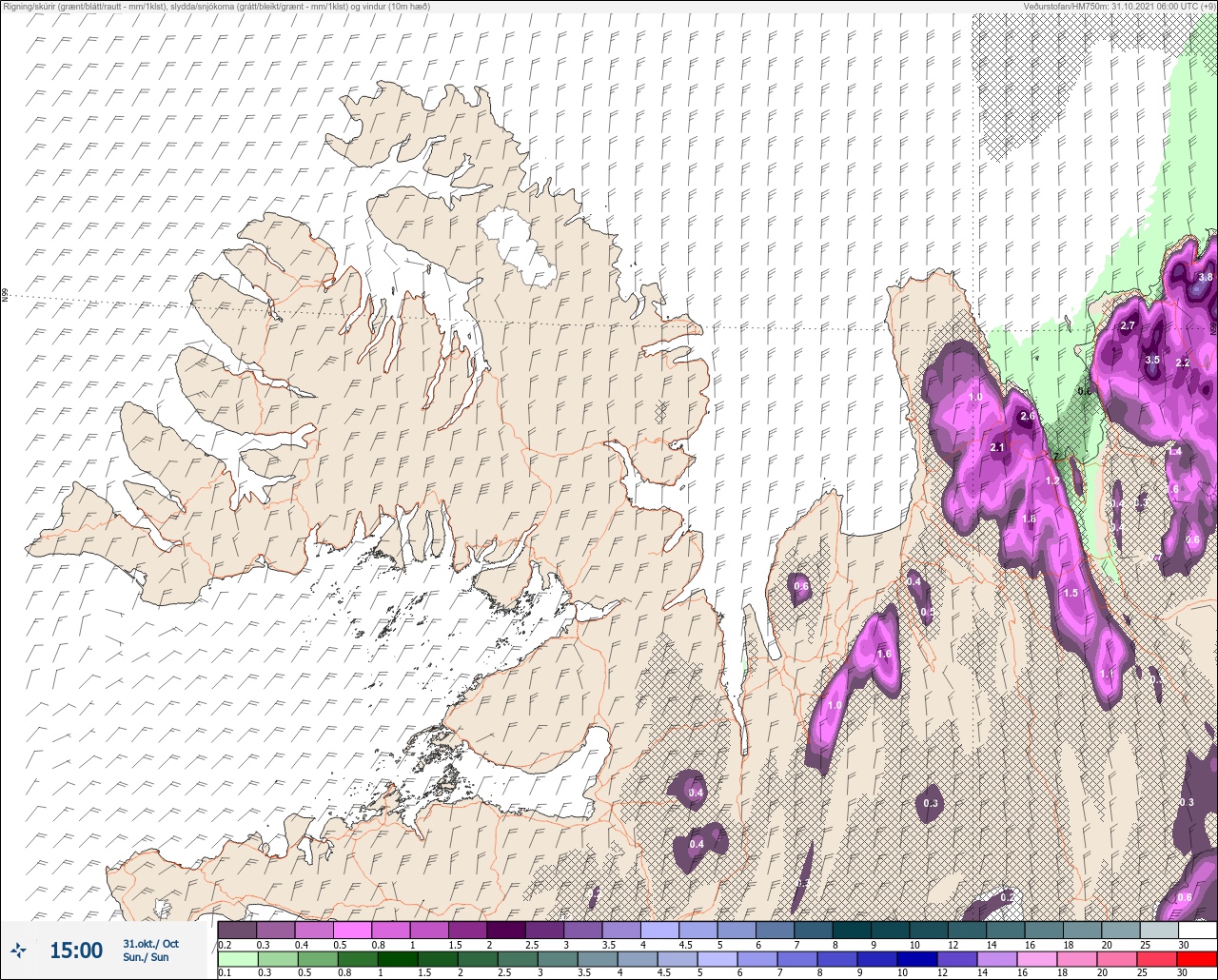Click the 1.4 precipitation value on map
The image size is (1218, 980).
click(1174, 451)
